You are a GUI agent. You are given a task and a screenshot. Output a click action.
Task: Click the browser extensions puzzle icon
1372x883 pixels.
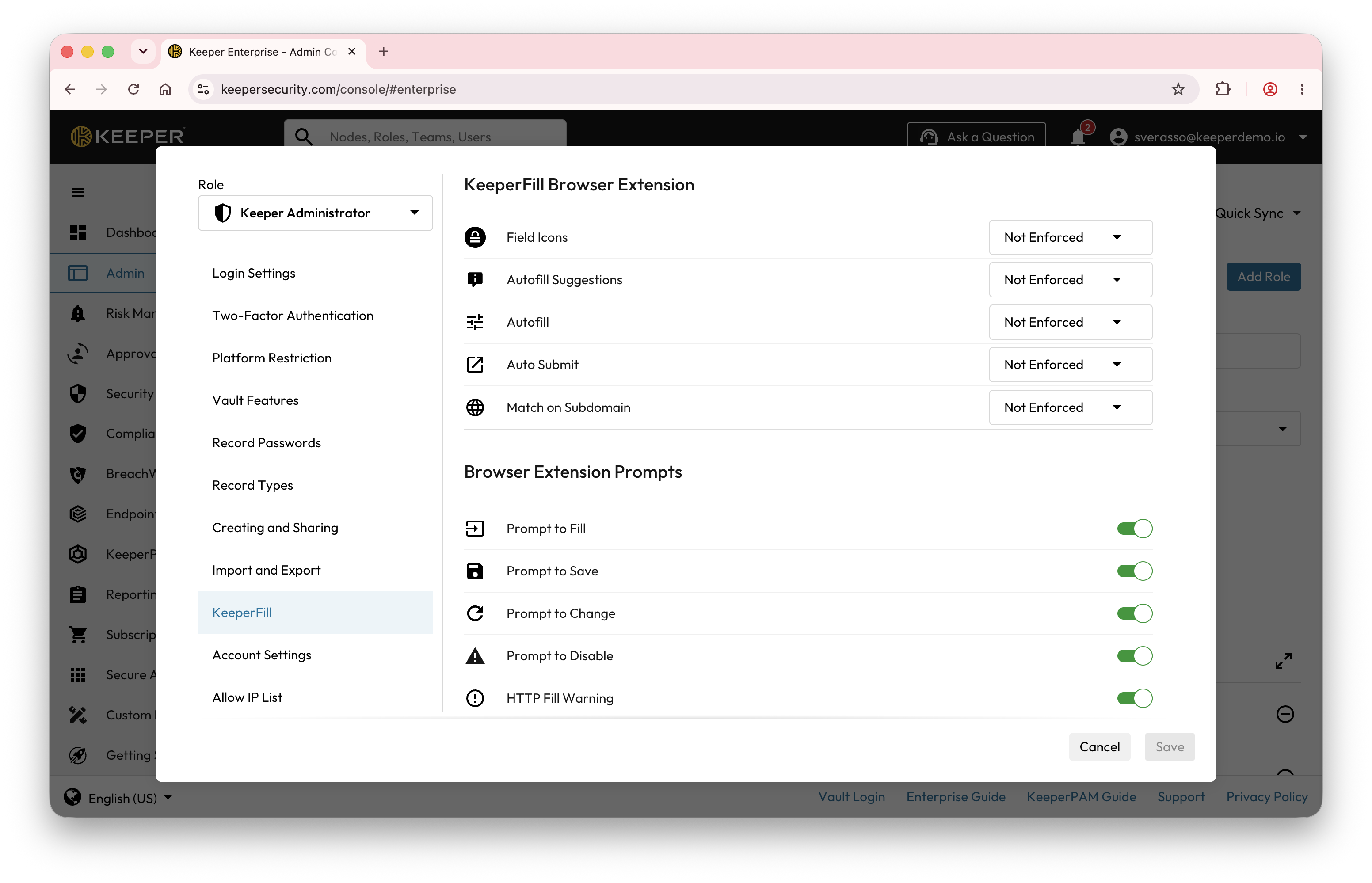click(1223, 89)
